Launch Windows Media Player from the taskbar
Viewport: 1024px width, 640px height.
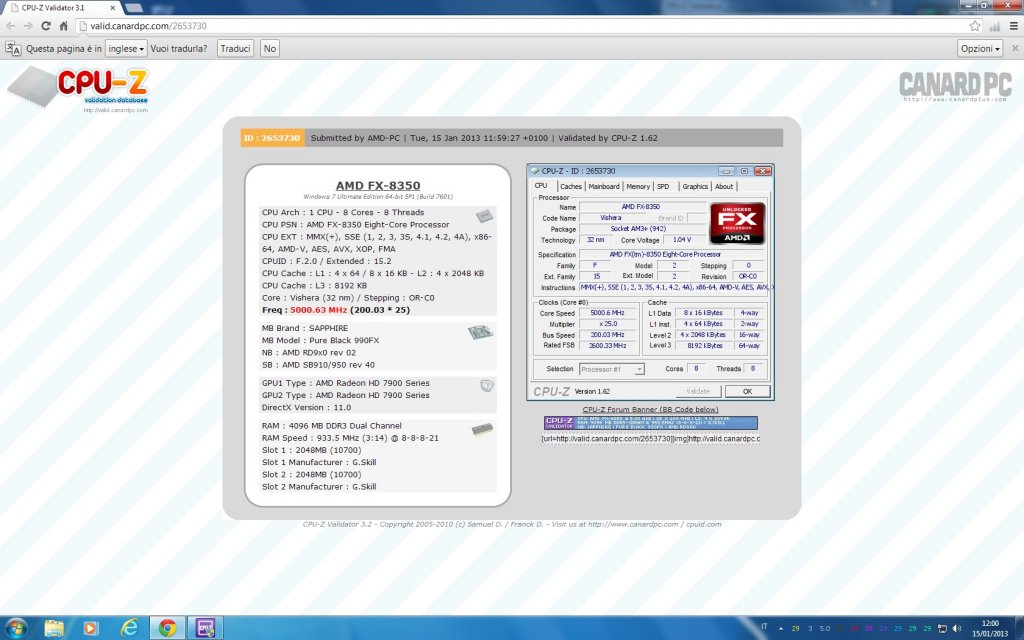91,628
